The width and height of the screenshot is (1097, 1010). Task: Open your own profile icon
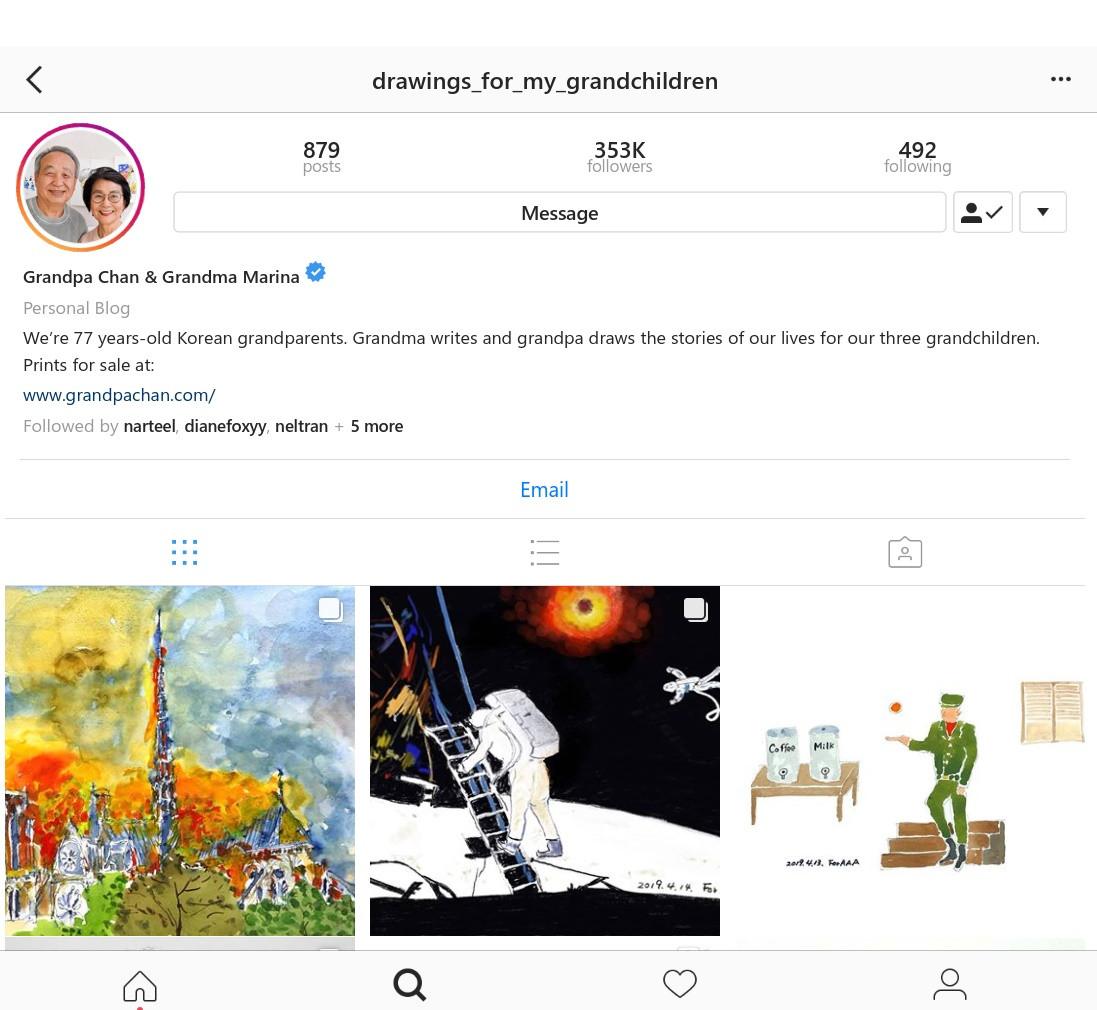950,985
